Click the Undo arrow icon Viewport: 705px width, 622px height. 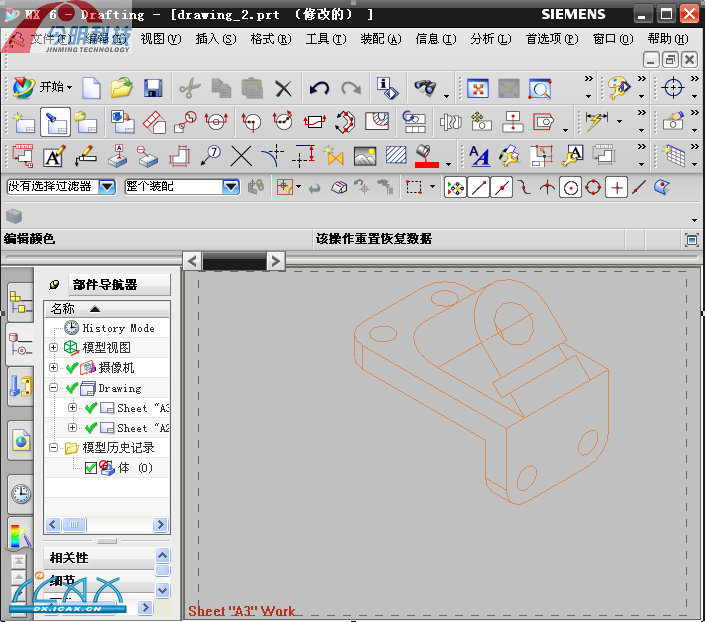coord(319,89)
